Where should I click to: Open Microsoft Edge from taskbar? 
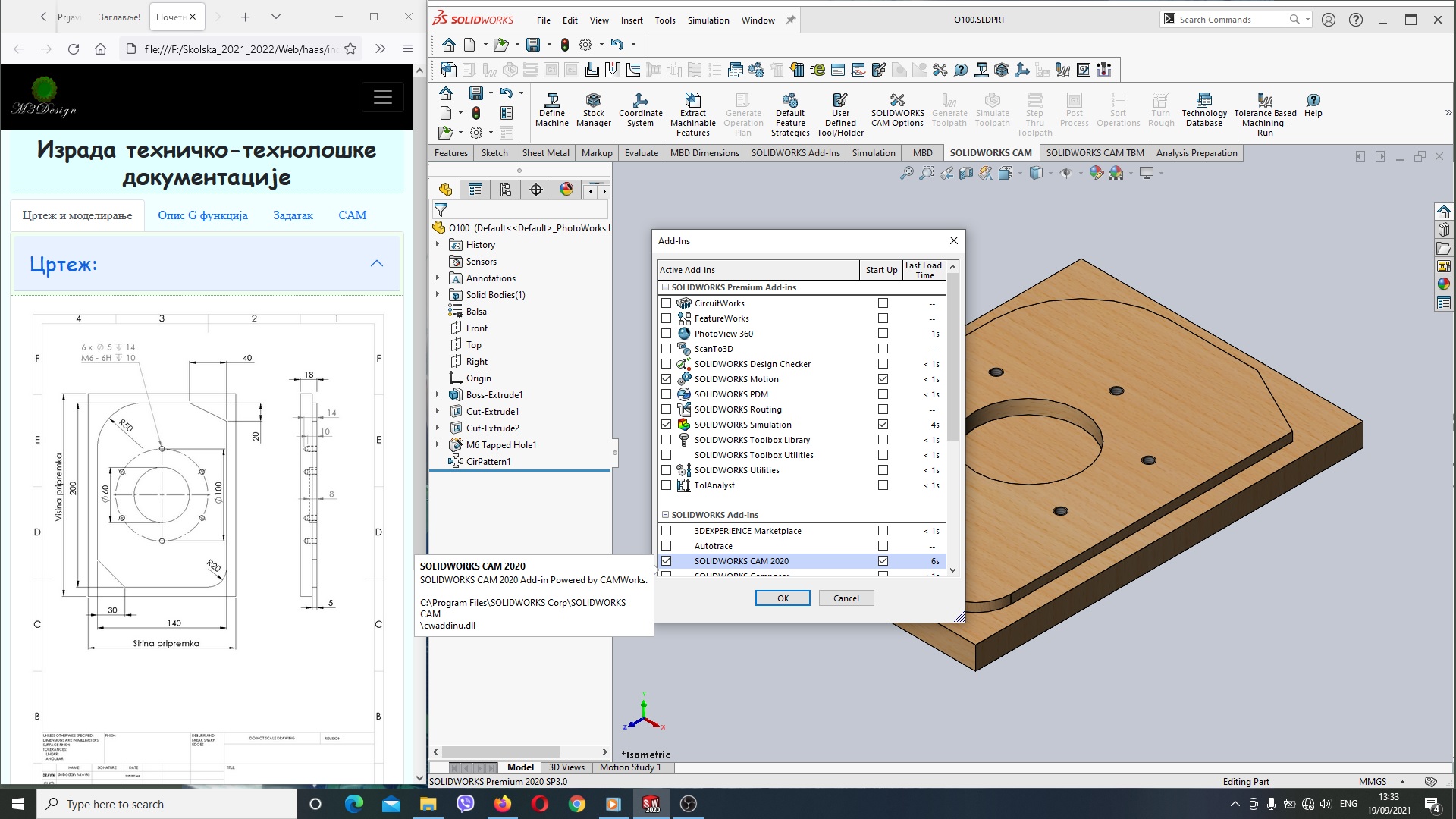pyautogui.click(x=353, y=804)
